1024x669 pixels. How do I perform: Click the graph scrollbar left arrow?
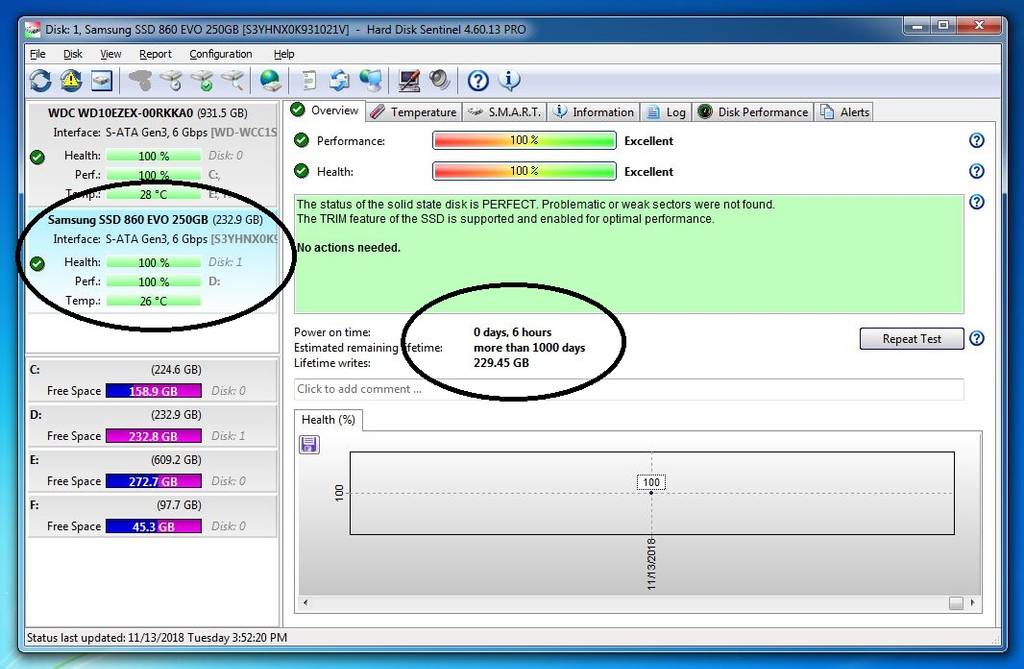click(306, 603)
